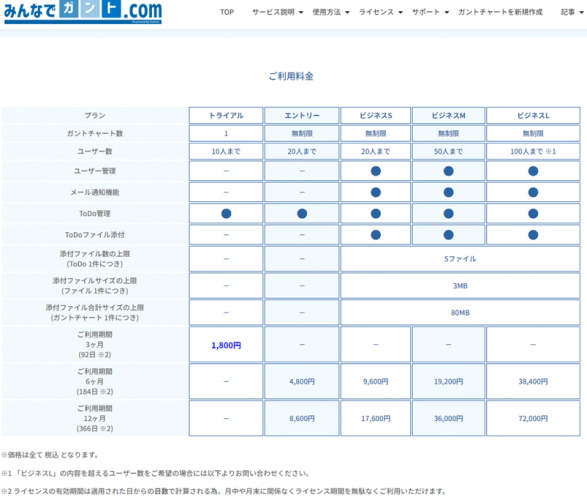Image resolution: width=587 pixels, height=500 pixels.
Task: Click ToDo管理 dot under ビジネスM
Action: [448, 214]
